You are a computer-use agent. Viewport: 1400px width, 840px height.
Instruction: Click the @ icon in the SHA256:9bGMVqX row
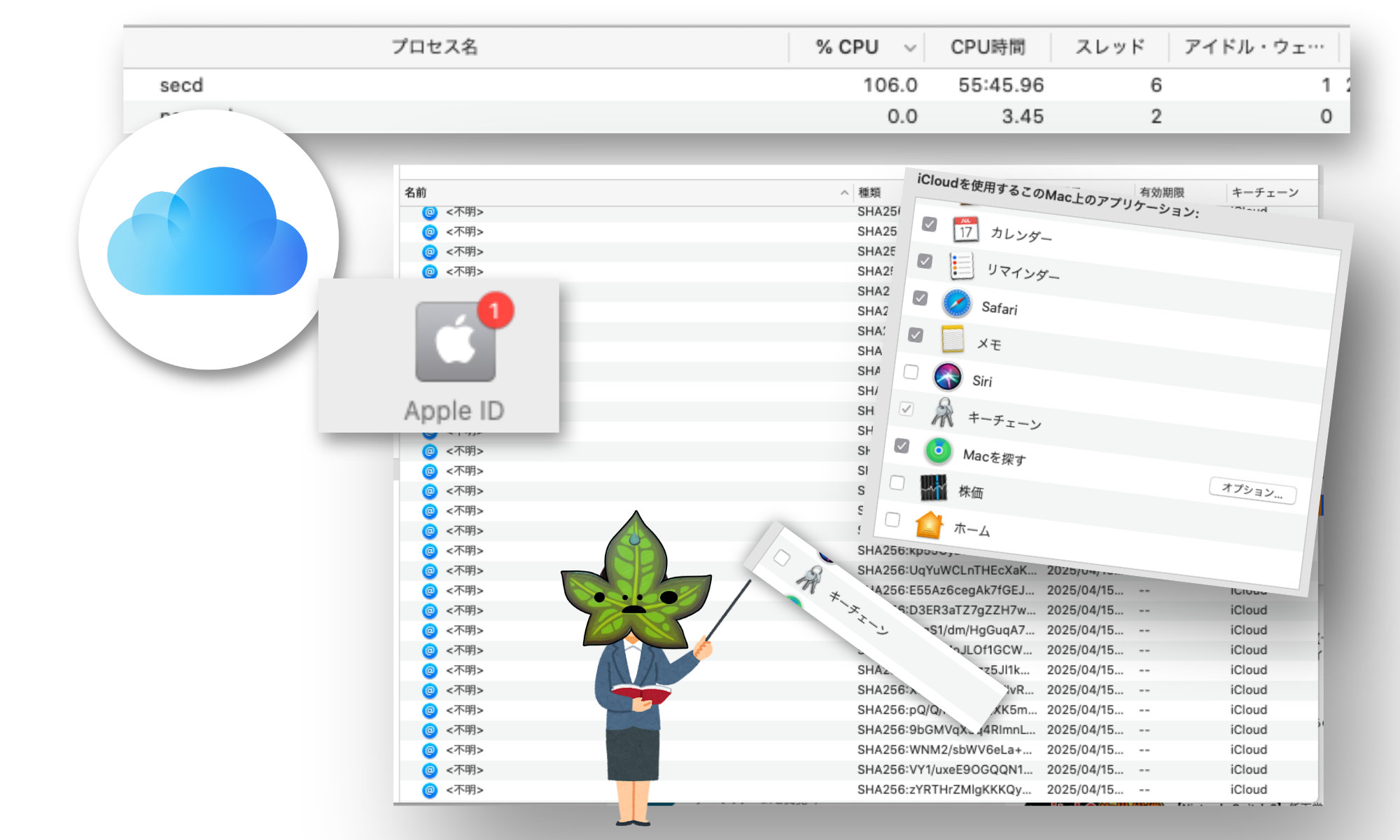point(430,730)
